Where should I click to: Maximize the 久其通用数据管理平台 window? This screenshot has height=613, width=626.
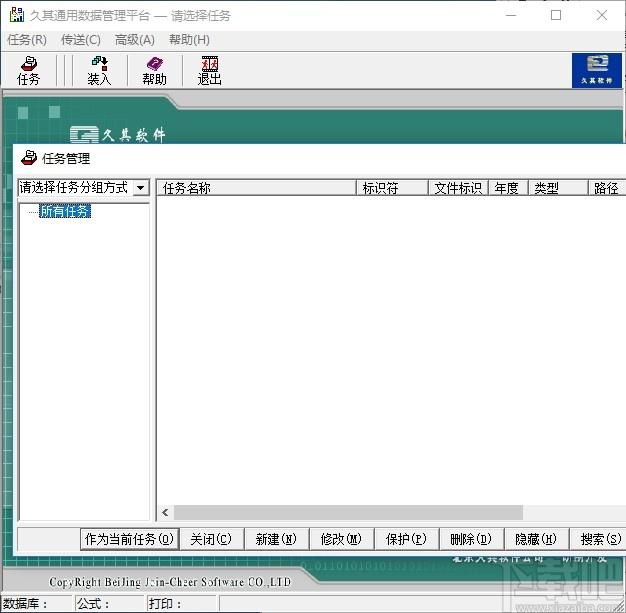pos(556,15)
